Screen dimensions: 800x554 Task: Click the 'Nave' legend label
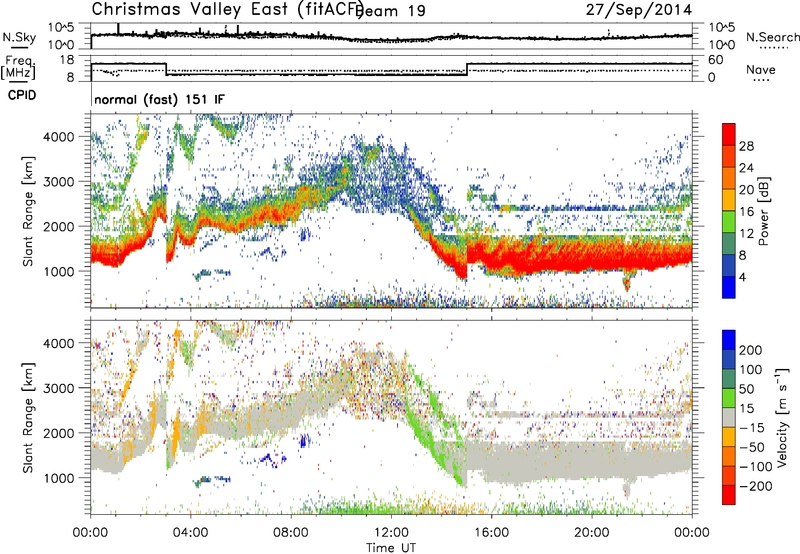click(761, 69)
